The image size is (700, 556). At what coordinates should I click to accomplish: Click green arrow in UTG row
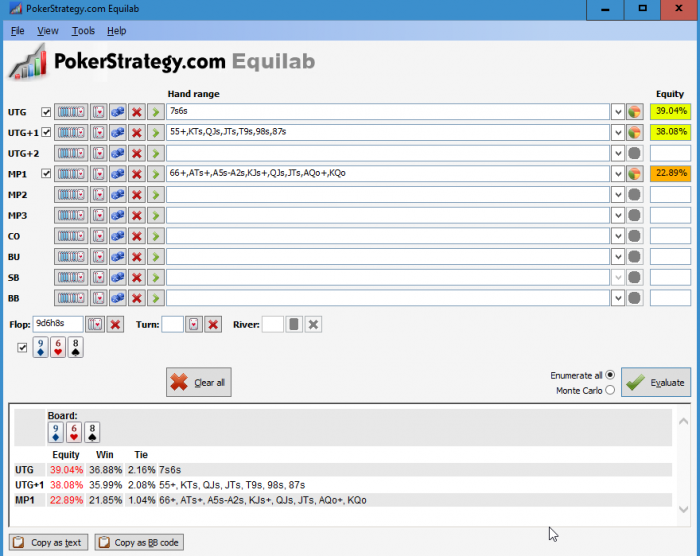(x=156, y=112)
